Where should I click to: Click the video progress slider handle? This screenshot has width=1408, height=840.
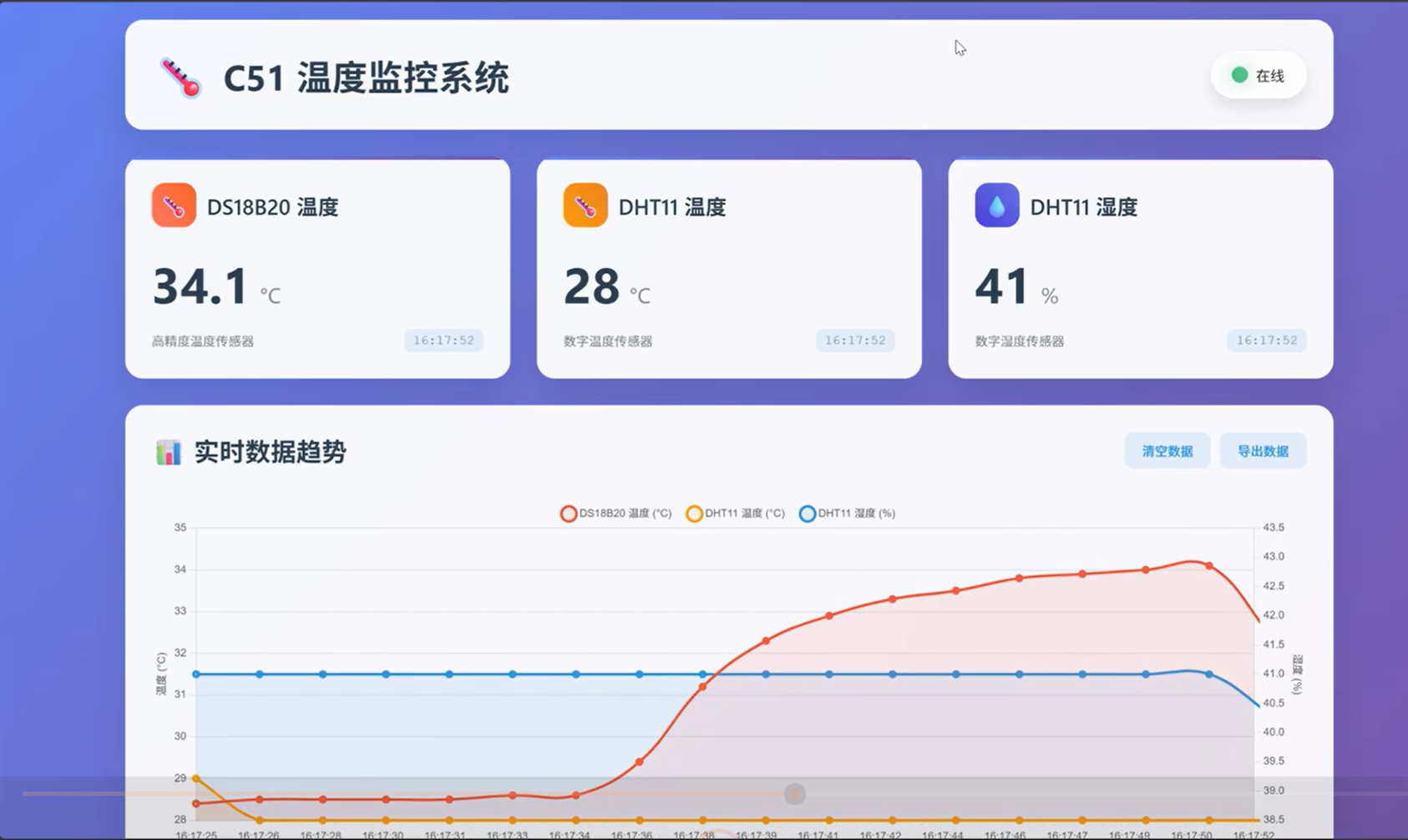pyautogui.click(x=795, y=793)
